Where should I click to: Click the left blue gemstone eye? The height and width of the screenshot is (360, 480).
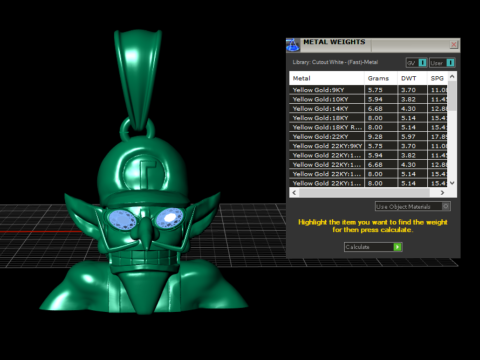[123, 219]
